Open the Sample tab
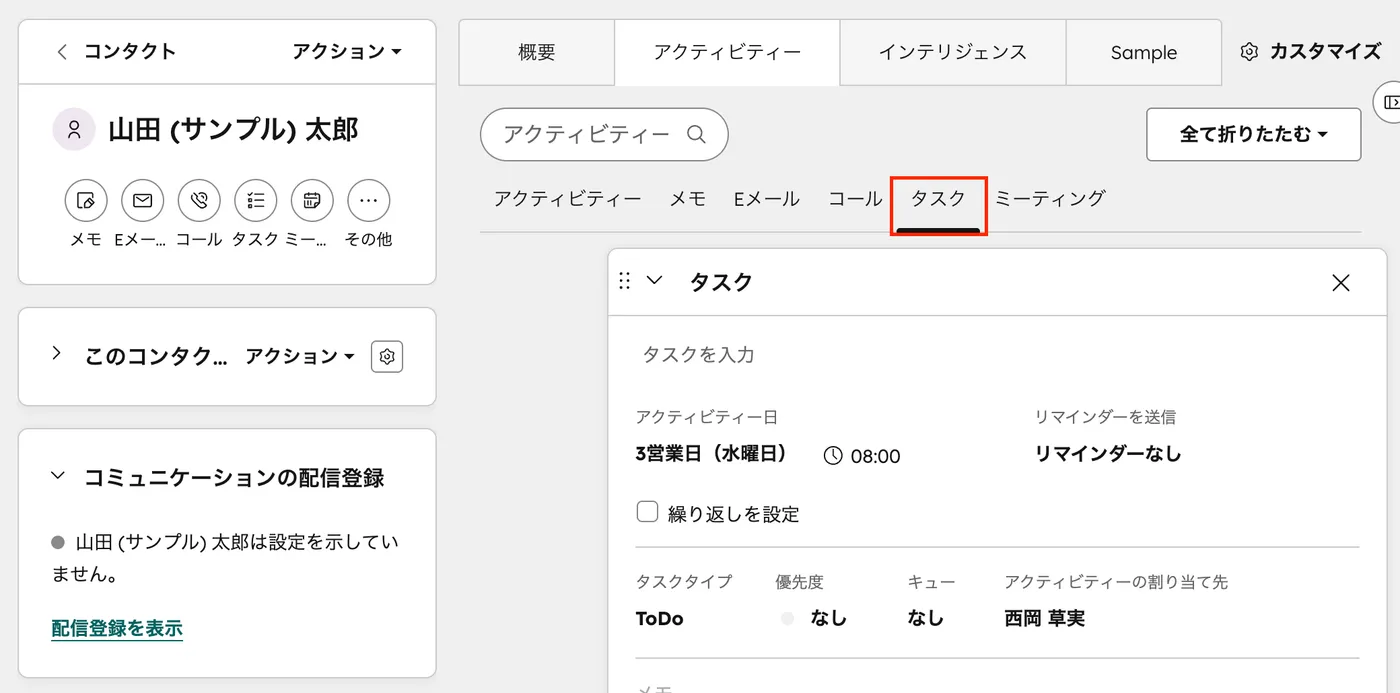Screen dimensions: 1400x693 1143,52
